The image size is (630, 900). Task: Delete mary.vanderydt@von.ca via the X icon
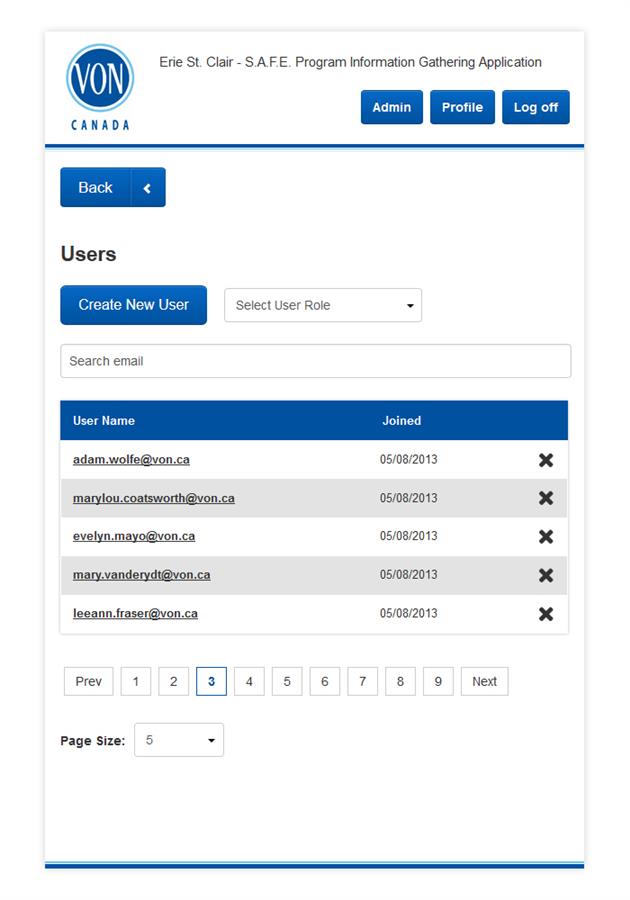click(546, 575)
